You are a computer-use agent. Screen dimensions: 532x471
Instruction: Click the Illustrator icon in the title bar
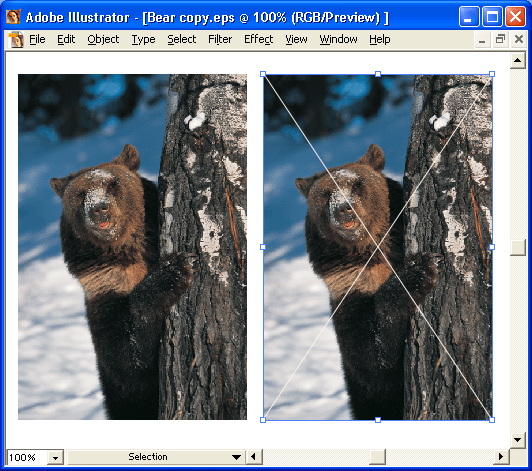(x=13, y=17)
